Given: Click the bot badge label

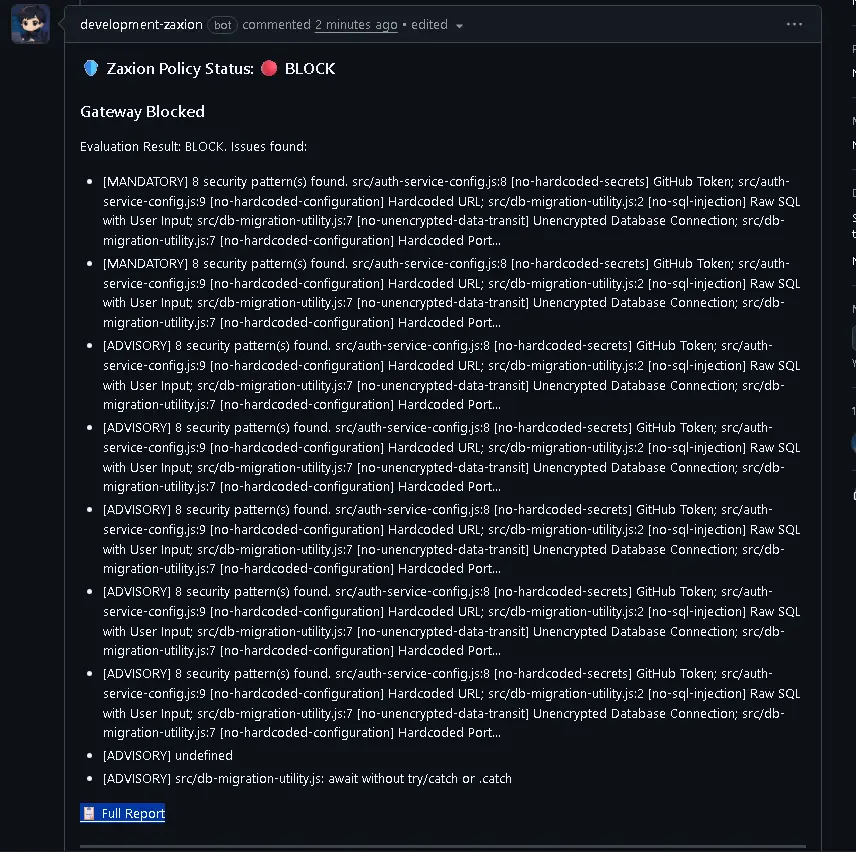Looking at the screenshot, I should pyautogui.click(x=222, y=25).
